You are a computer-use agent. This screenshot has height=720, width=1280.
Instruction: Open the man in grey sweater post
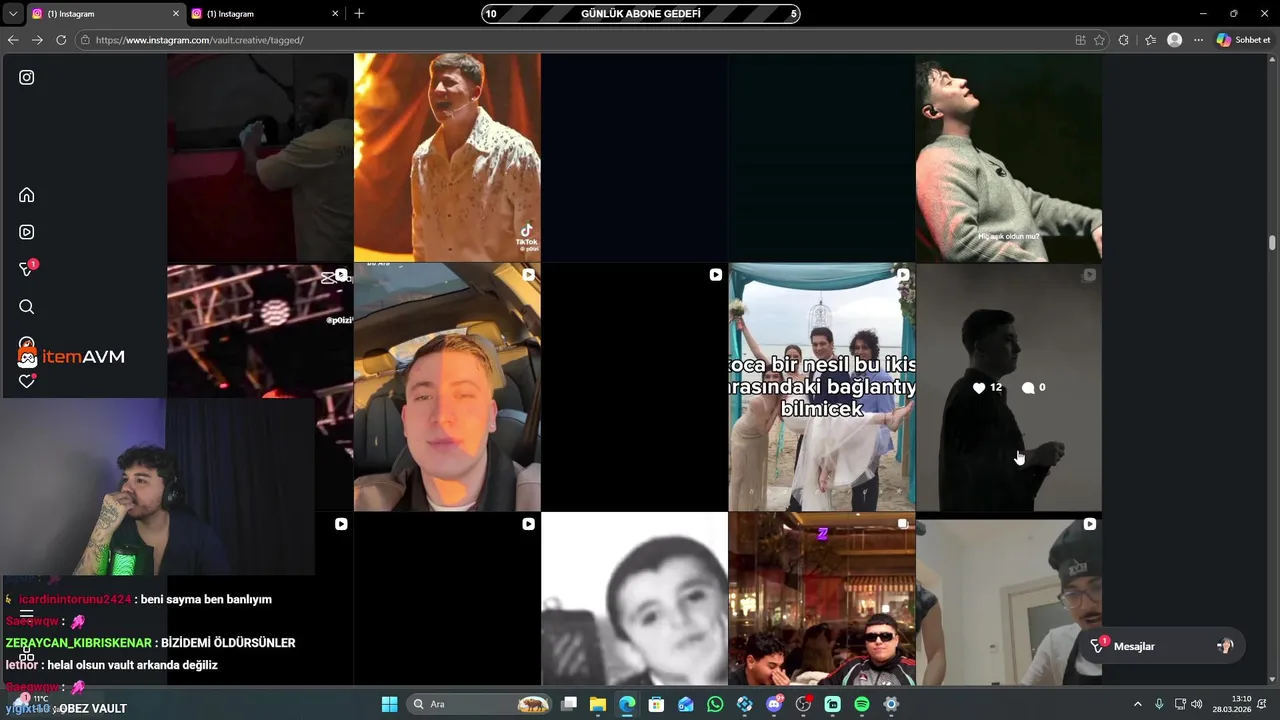point(1008,157)
